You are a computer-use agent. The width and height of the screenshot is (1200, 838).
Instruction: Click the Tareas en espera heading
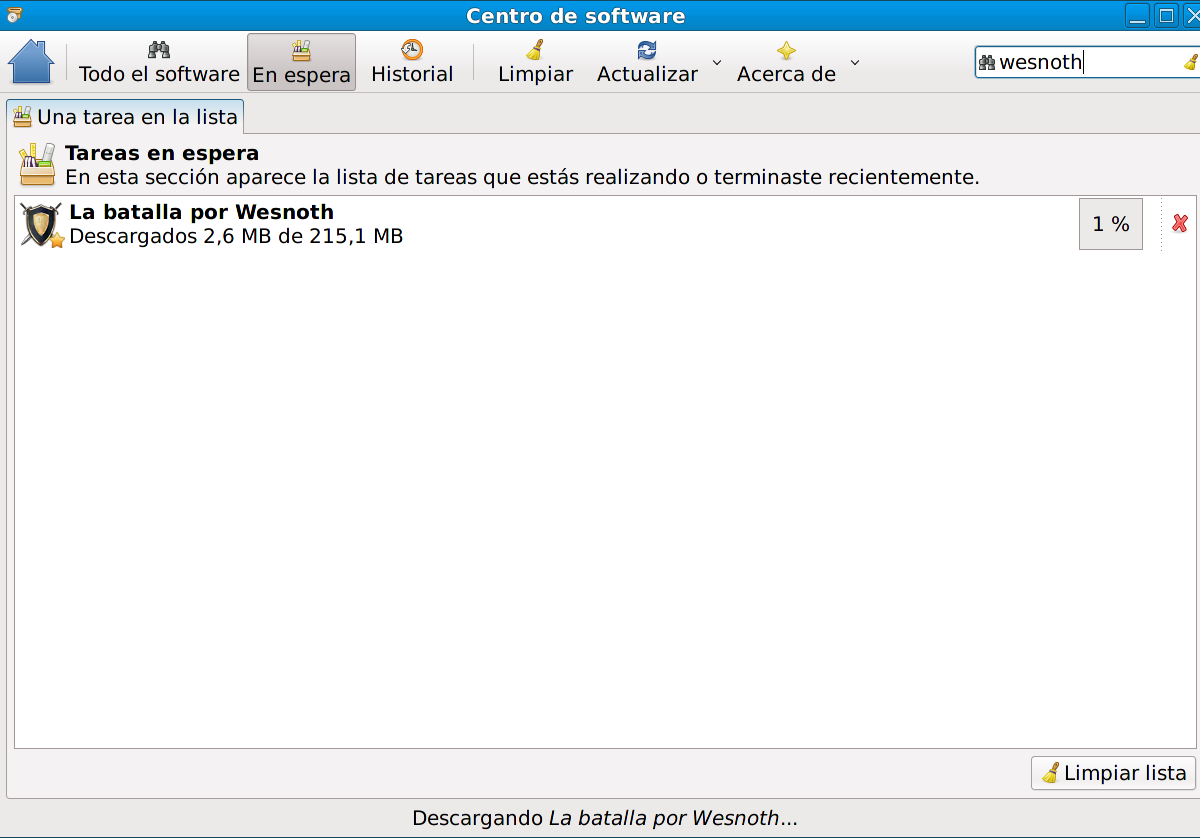point(162,153)
